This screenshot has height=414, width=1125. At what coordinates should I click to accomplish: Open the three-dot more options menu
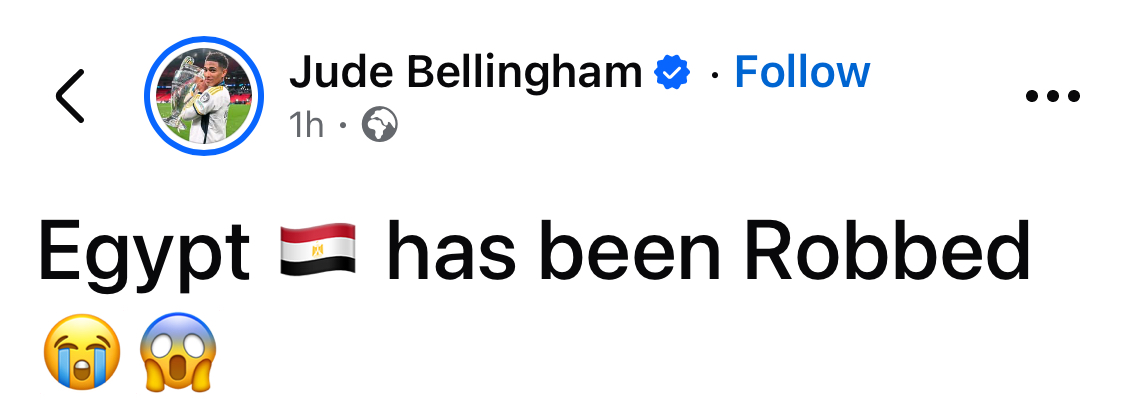point(1053,95)
